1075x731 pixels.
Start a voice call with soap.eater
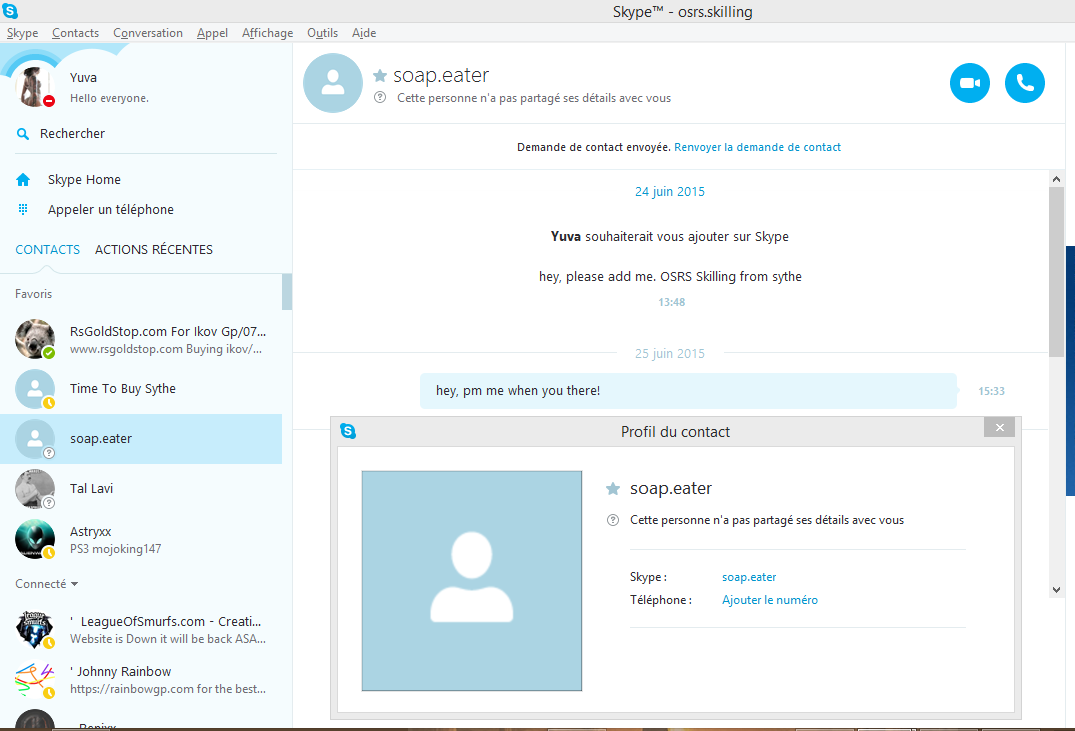click(1024, 83)
